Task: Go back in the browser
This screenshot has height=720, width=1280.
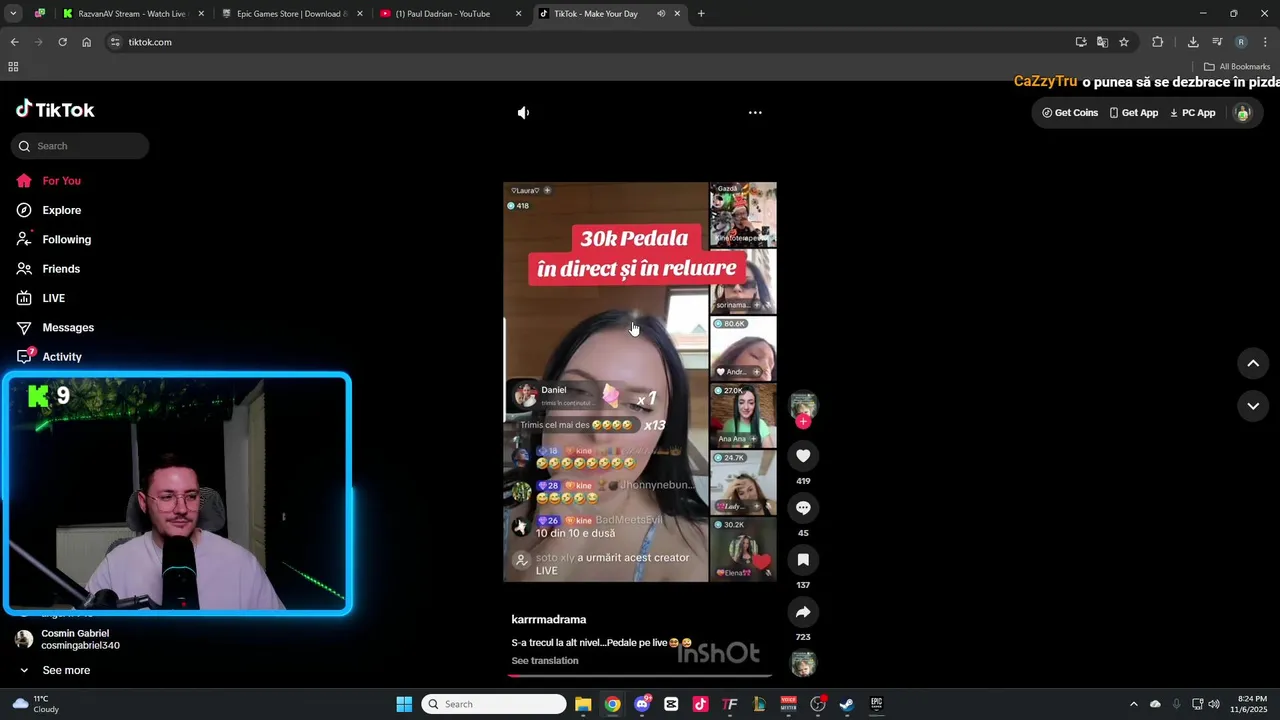Action: tap(14, 42)
